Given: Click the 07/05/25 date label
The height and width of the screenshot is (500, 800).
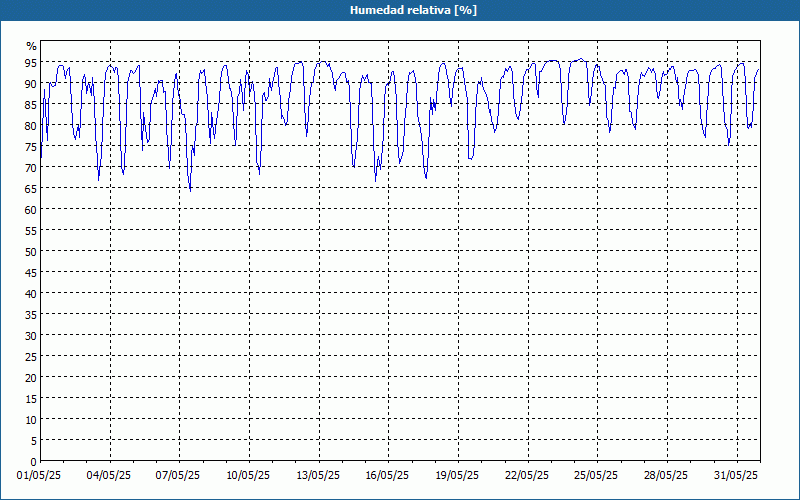Looking at the screenshot, I should [178, 476].
